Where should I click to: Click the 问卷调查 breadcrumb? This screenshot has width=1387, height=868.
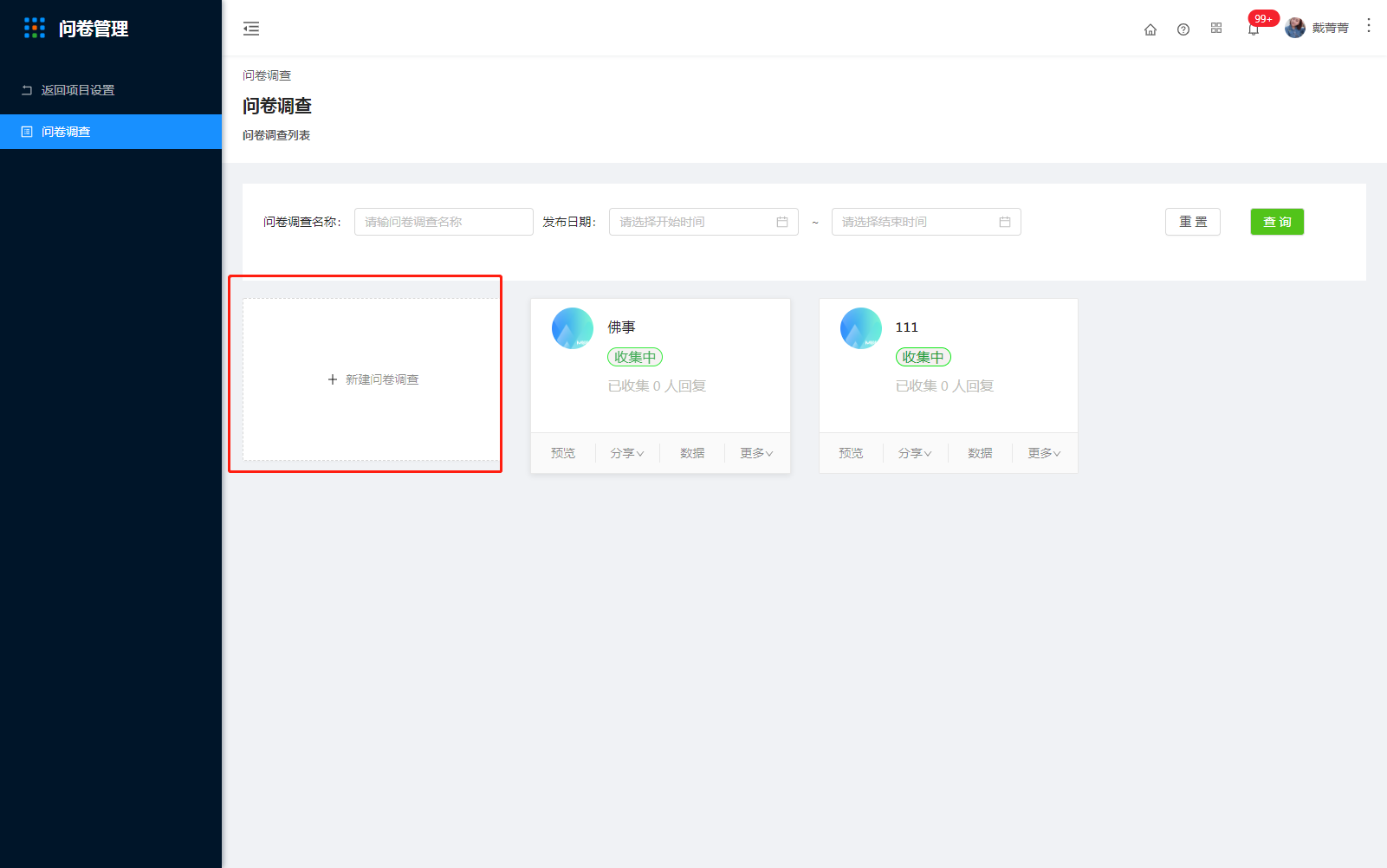pos(267,75)
